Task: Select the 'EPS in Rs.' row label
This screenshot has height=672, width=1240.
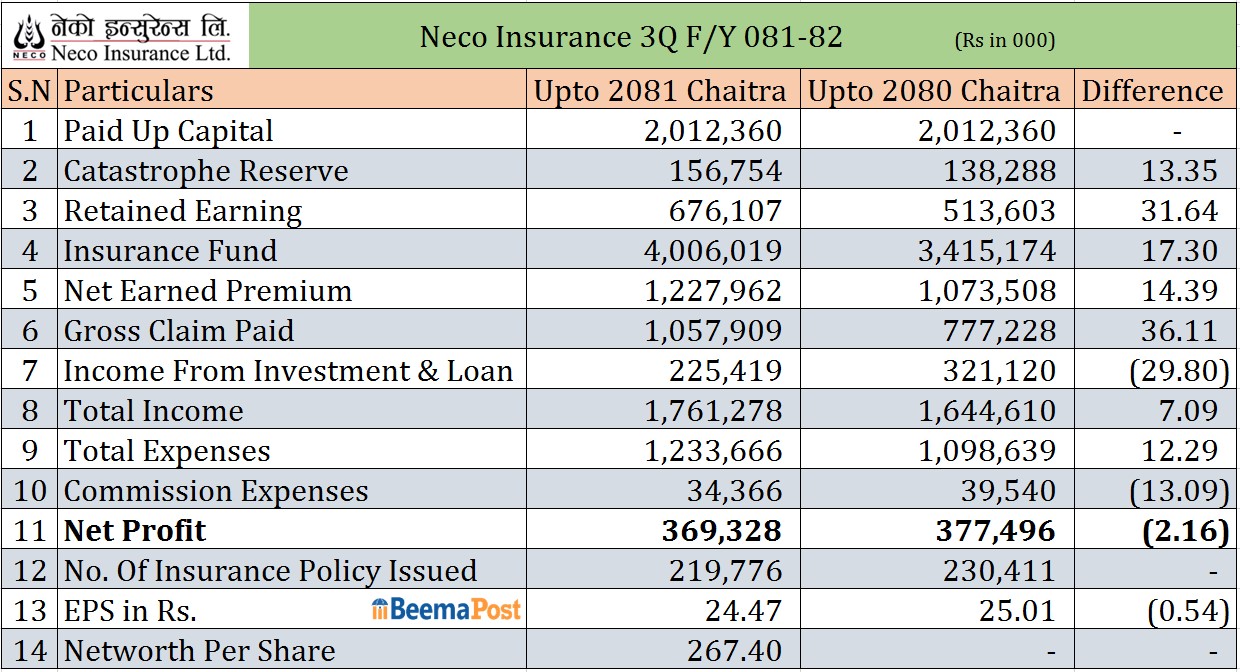Action: (x=130, y=610)
